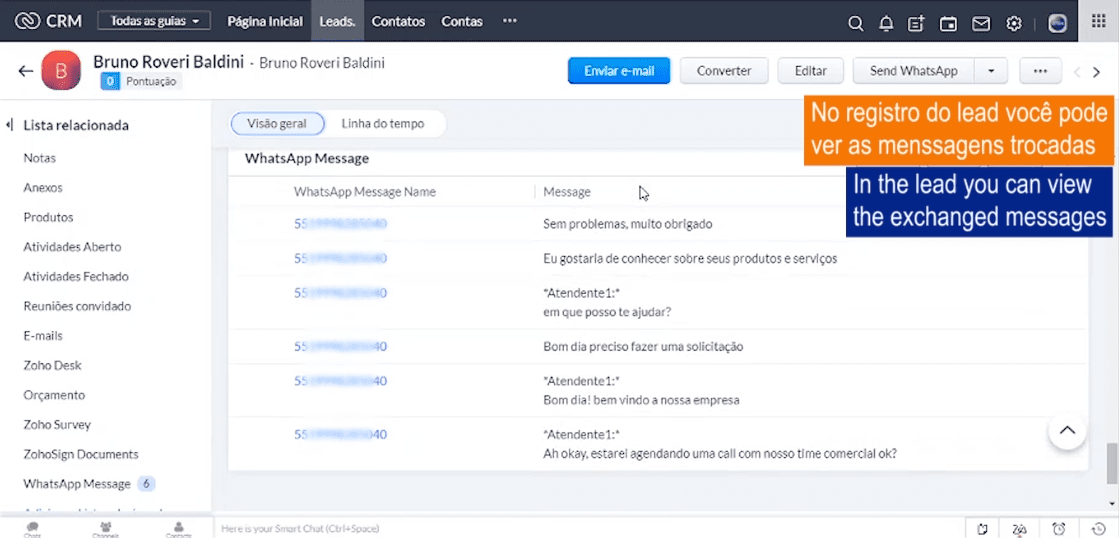Select the Visão geral view toggle
Image resolution: width=1119 pixels, height=543 pixels.
tap(277, 124)
